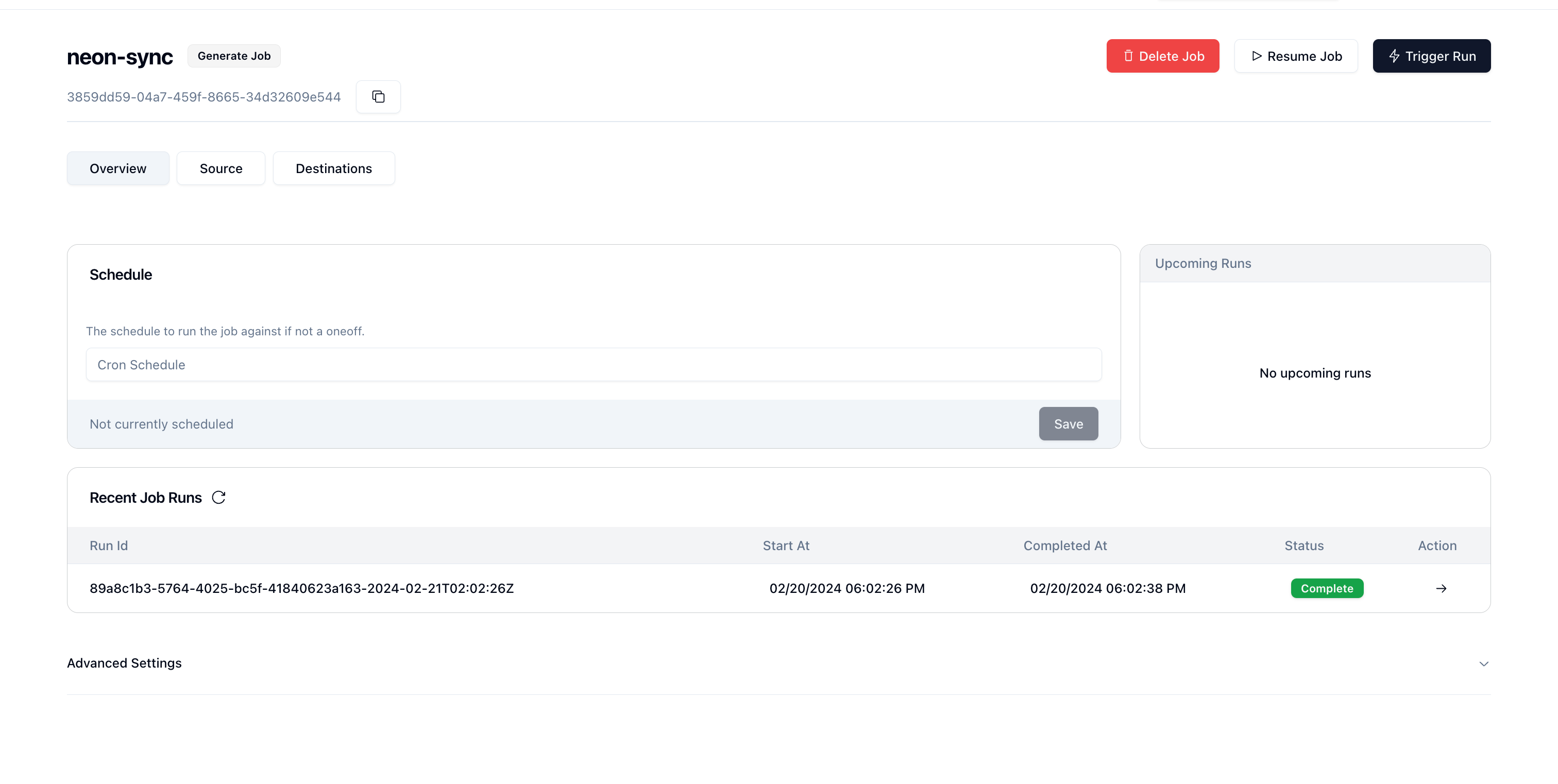Refresh the Recent Job Runs list

point(218,498)
